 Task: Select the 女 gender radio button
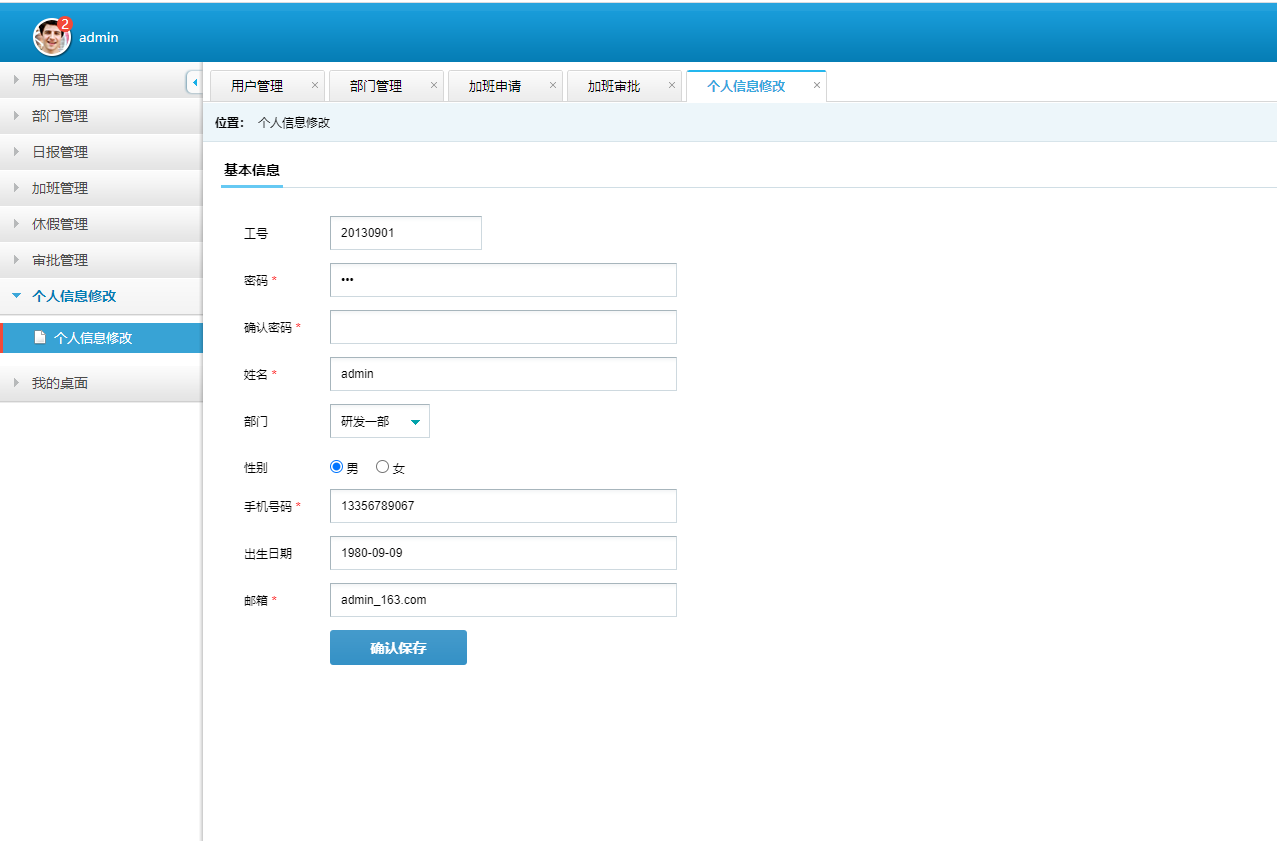pyautogui.click(x=382, y=467)
